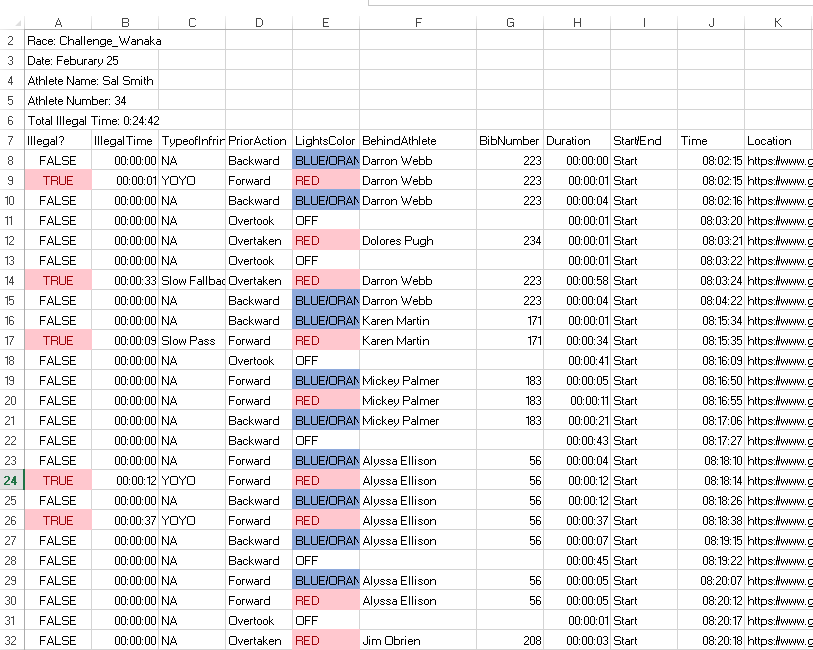Click the 'BibNumber' header cell
This screenshot has height=650, width=813.
(x=510, y=140)
